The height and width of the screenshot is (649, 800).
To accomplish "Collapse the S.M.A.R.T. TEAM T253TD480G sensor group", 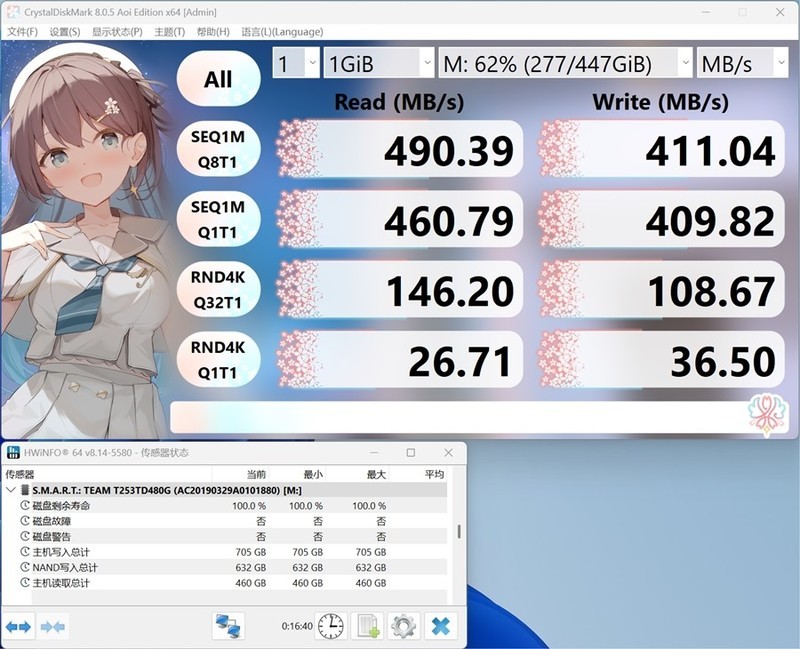I will 11,490.
